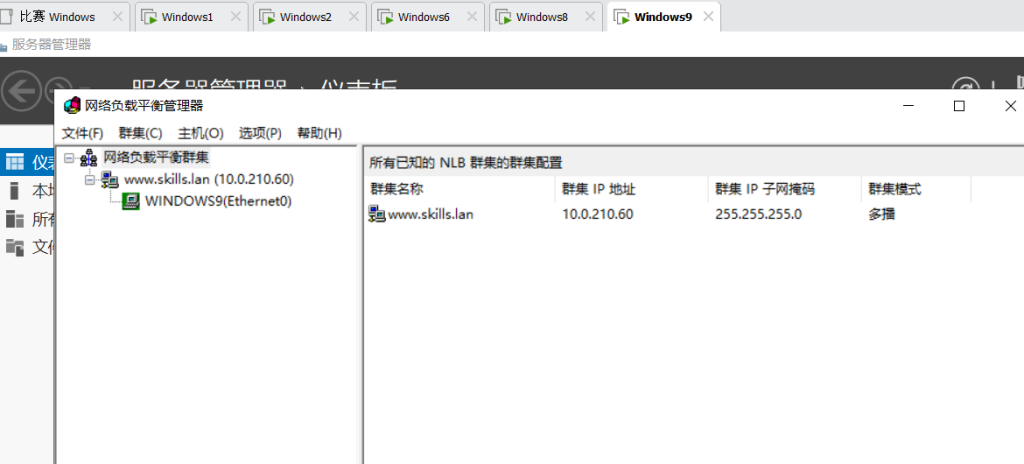Open the 帮助(H) menu

319,133
